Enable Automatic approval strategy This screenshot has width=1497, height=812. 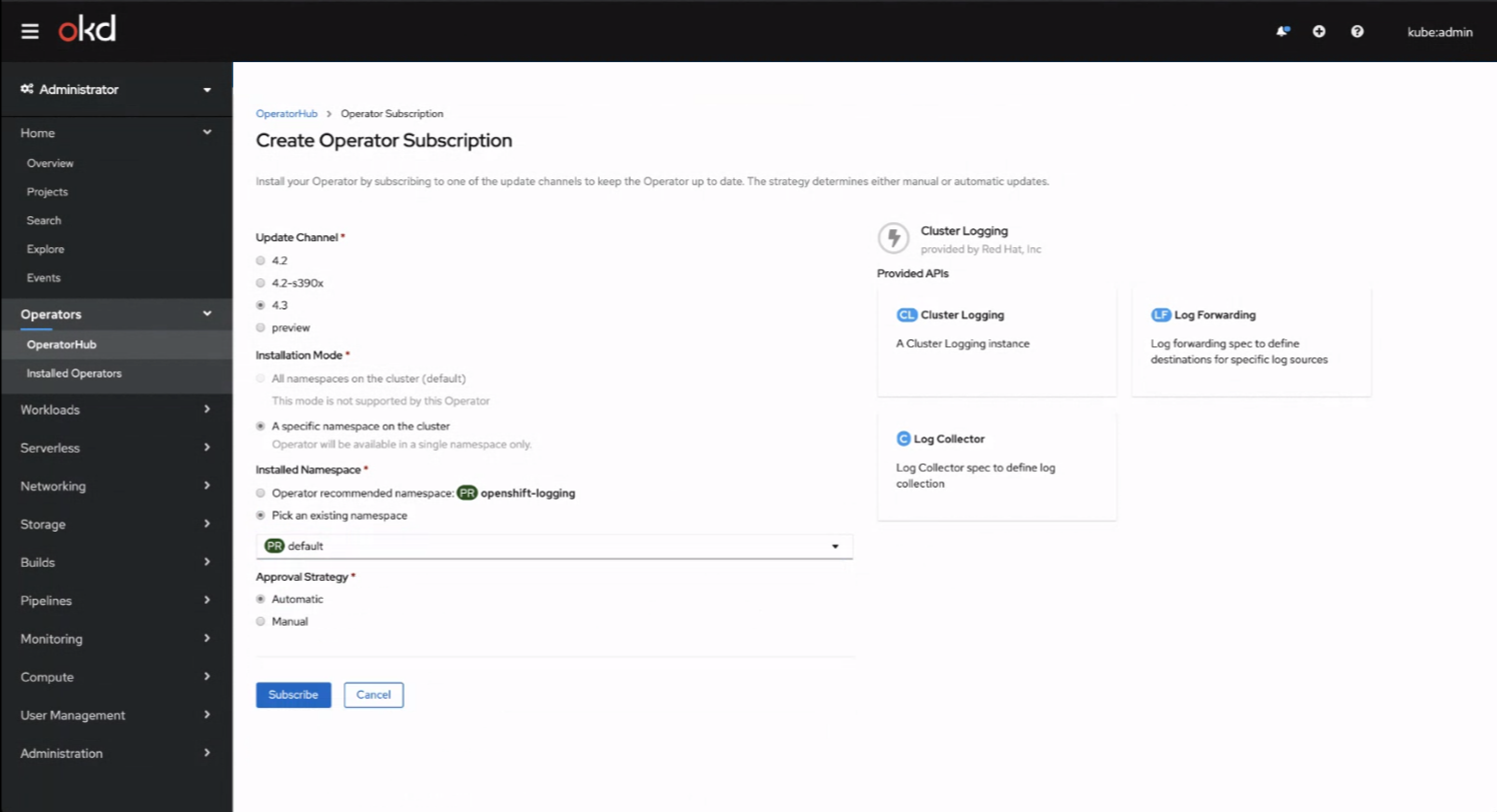click(260, 599)
